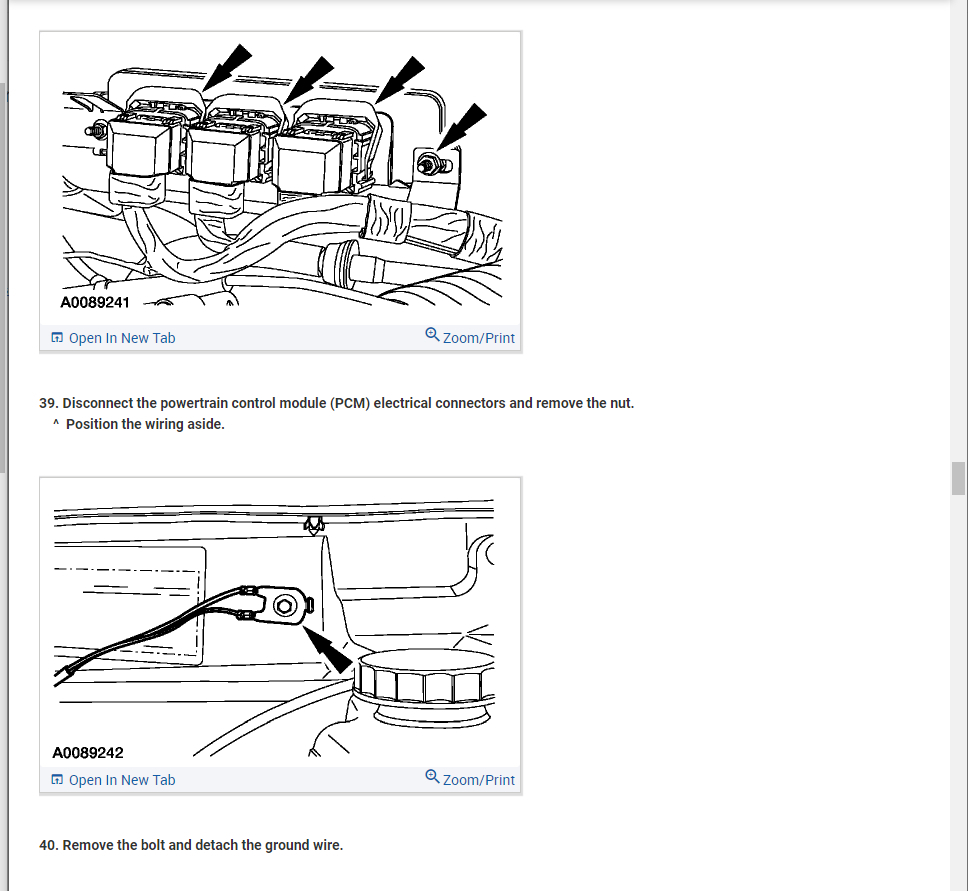Click Zoom/Print for diagram A0089241

[470, 337]
